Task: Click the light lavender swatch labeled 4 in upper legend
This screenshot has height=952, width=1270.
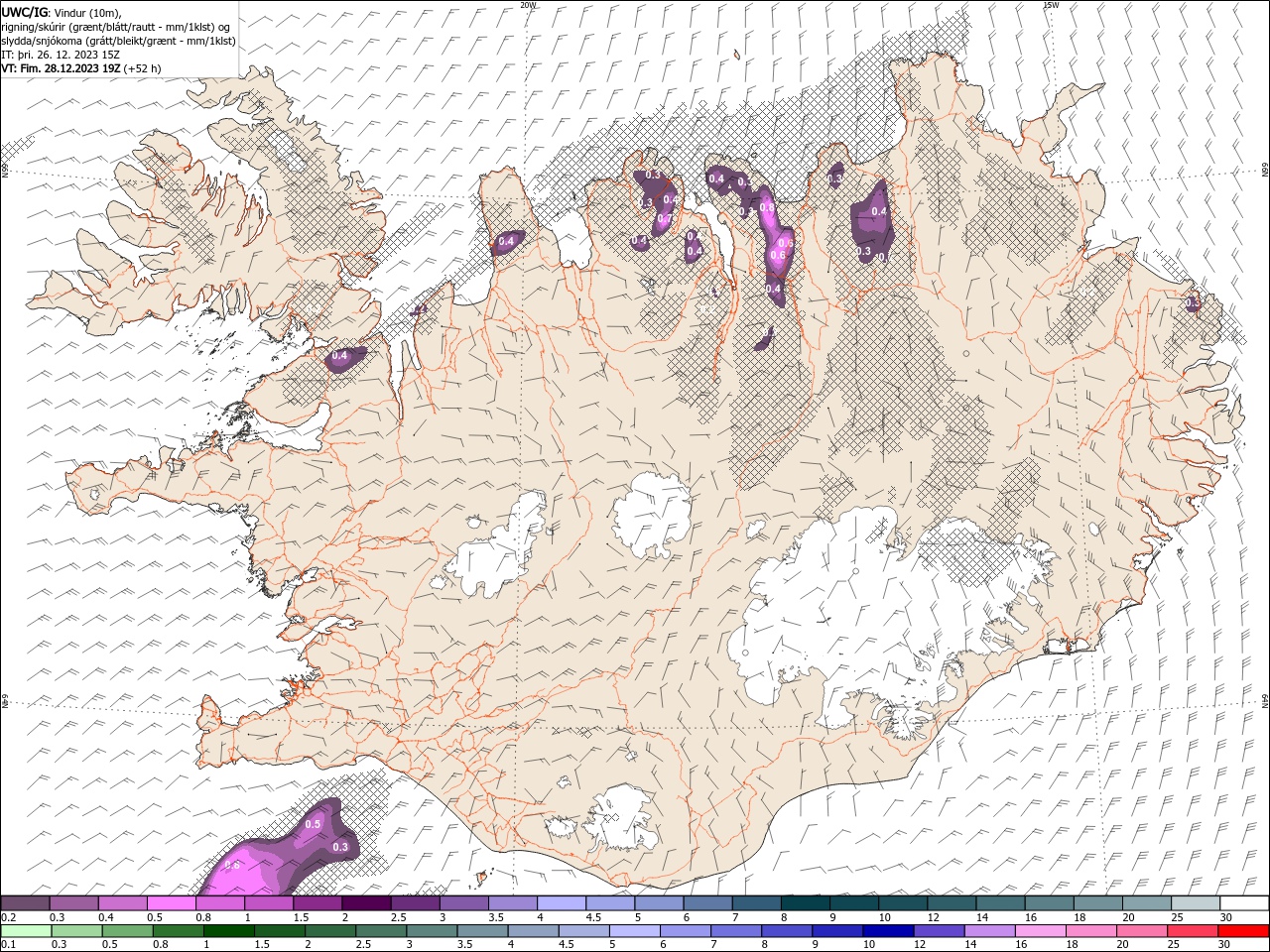Action: (x=562, y=902)
